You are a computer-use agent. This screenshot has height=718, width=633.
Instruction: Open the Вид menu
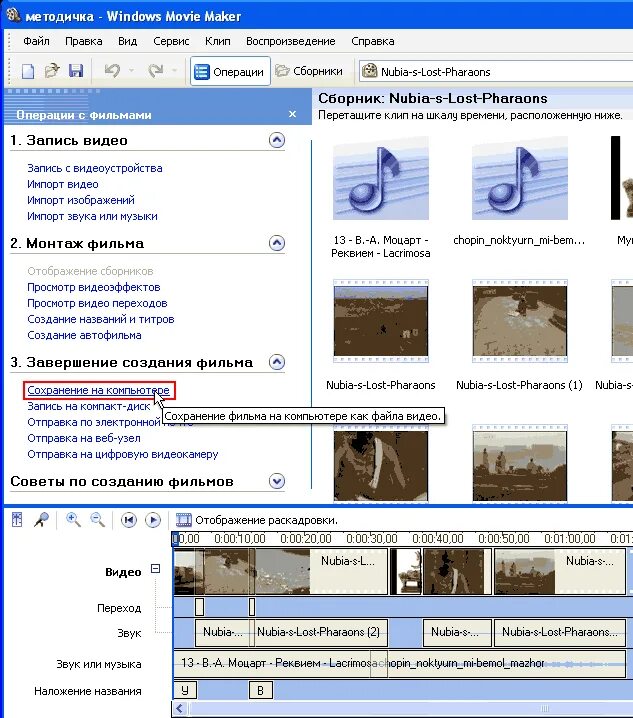(127, 41)
